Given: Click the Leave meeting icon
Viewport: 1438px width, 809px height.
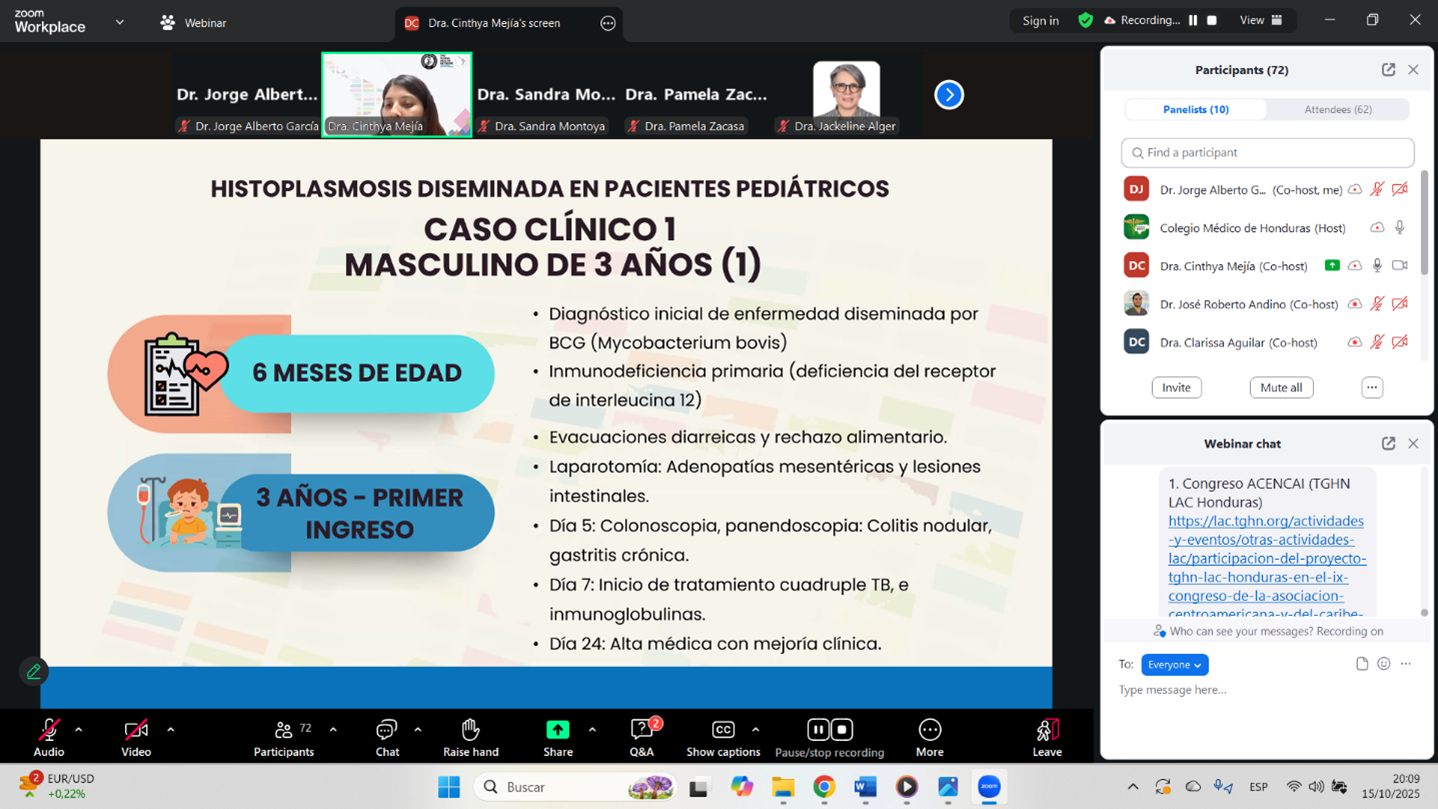Looking at the screenshot, I should click(x=1046, y=731).
